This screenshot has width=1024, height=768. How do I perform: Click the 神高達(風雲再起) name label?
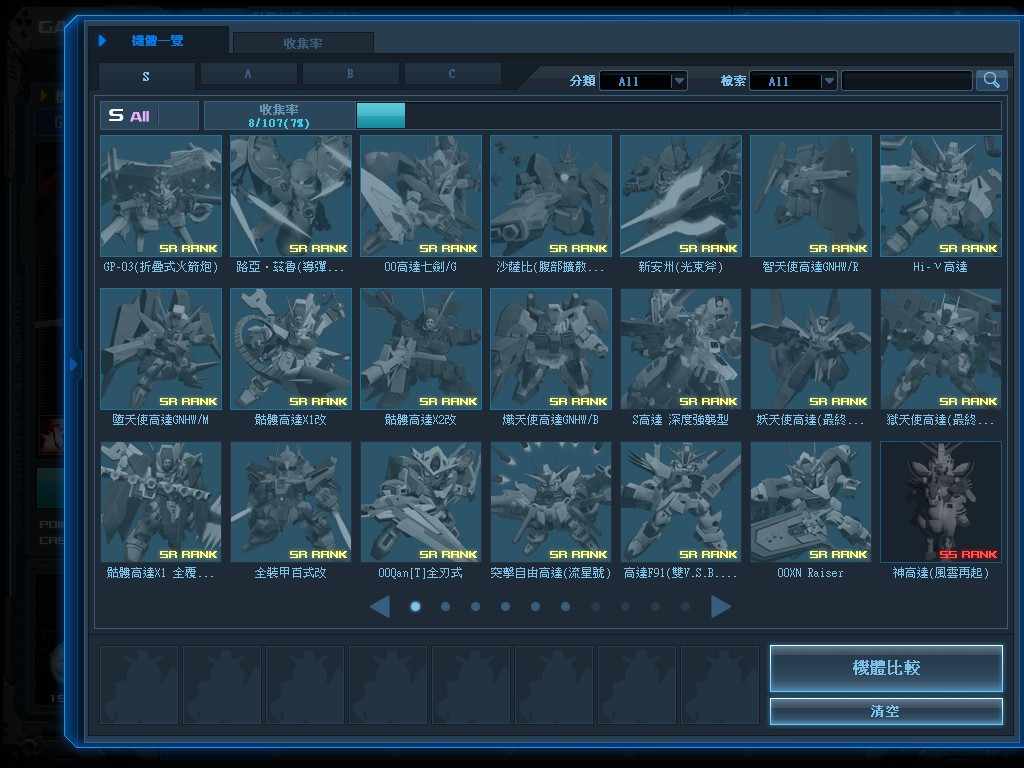[x=940, y=573]
